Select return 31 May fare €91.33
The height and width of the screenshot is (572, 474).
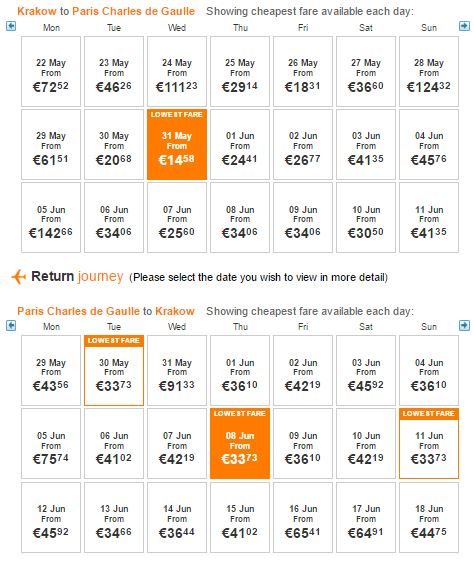click(177, 371)
